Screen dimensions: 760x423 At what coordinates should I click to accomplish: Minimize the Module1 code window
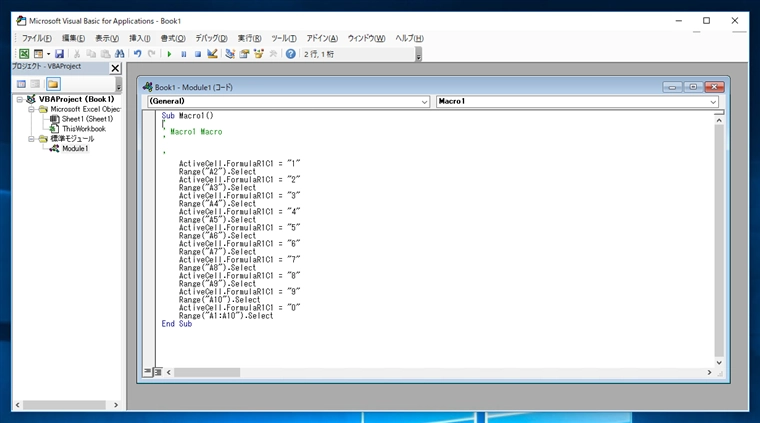(x=672, y=87)
